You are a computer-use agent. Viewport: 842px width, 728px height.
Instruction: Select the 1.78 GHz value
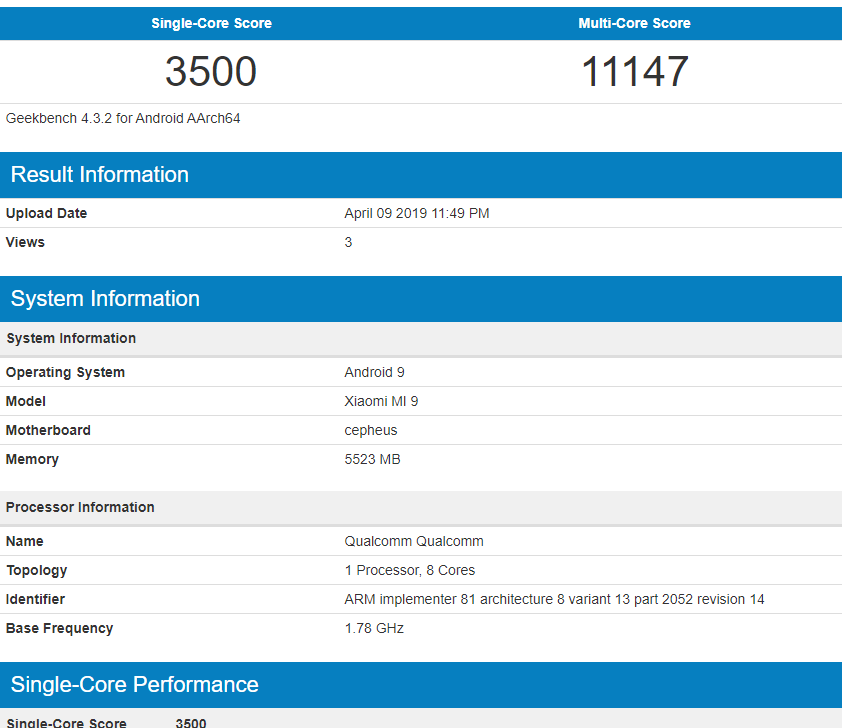coord(374,628)
